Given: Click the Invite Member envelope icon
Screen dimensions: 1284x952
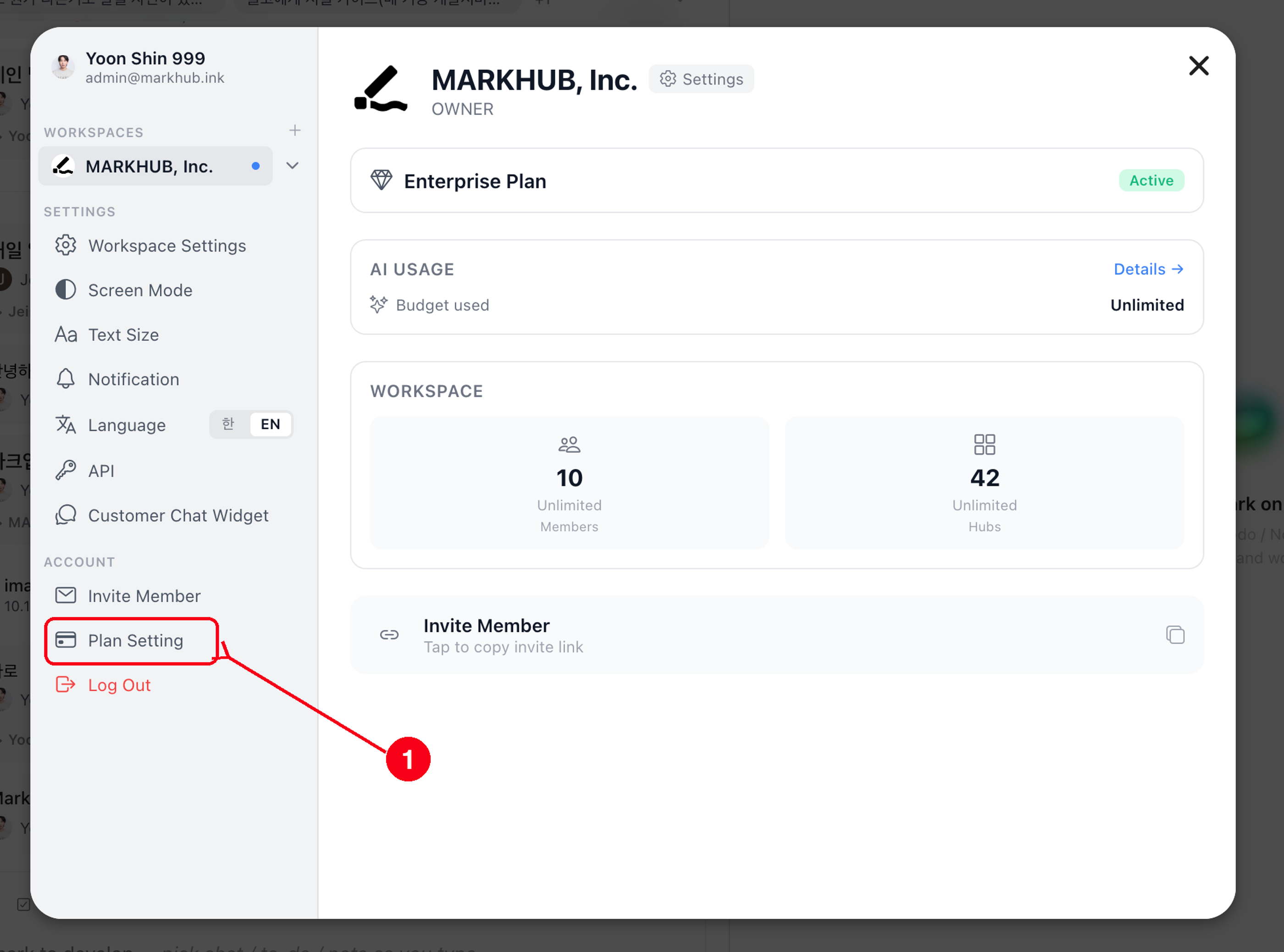Looking at the screenshot, I should [x=66, y=595].
